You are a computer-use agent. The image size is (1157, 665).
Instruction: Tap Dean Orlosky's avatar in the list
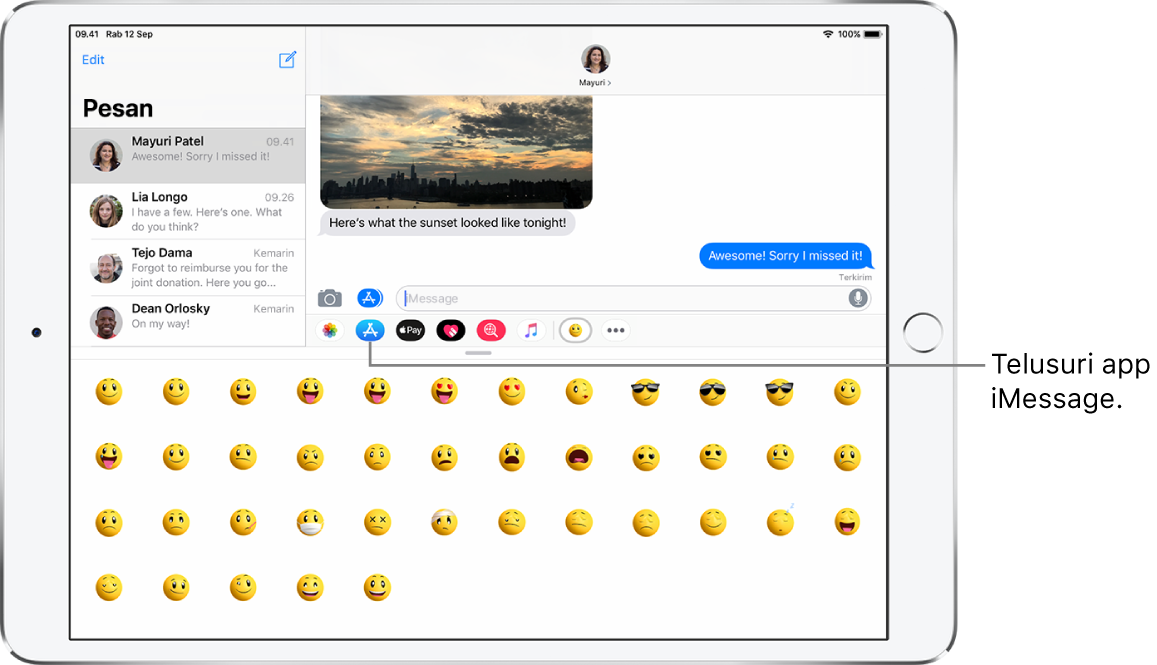[x=106, y=323]
